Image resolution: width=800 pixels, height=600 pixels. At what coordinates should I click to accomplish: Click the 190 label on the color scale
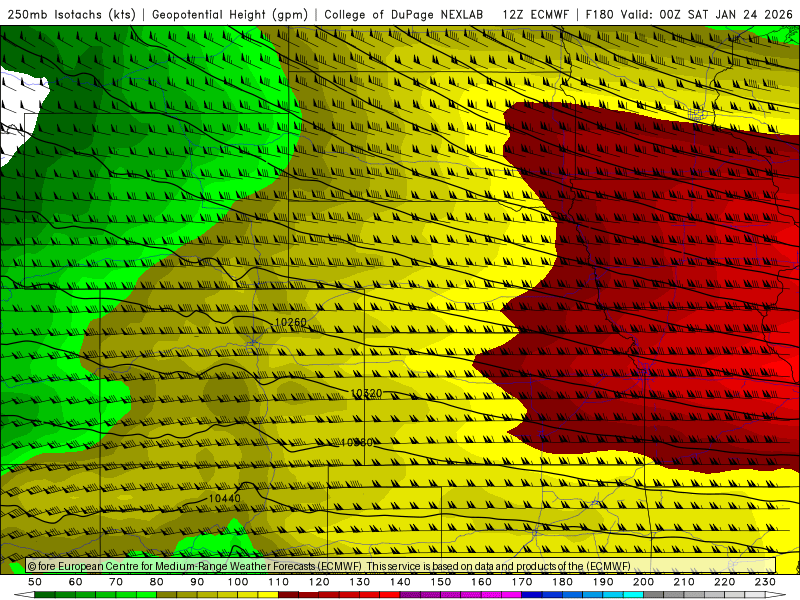pos(603,582)
